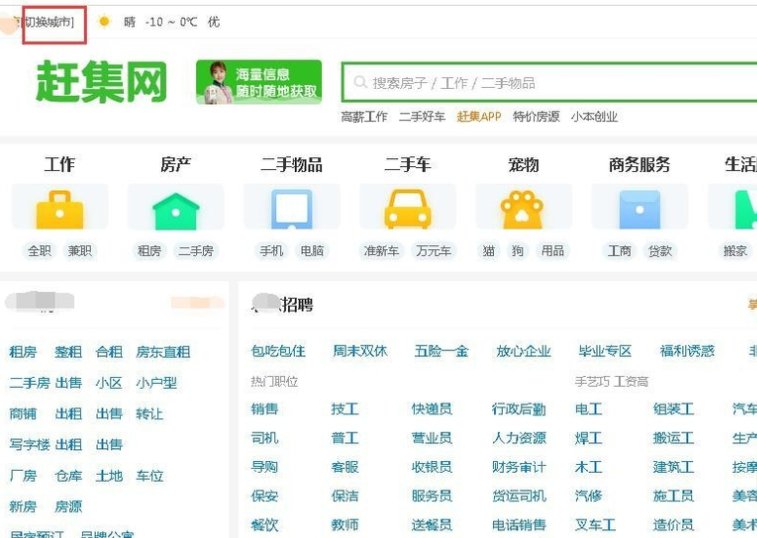This screenshot has width=757, height=538.
Task: Open the 车位 link
Action: (x=150, y=476)
